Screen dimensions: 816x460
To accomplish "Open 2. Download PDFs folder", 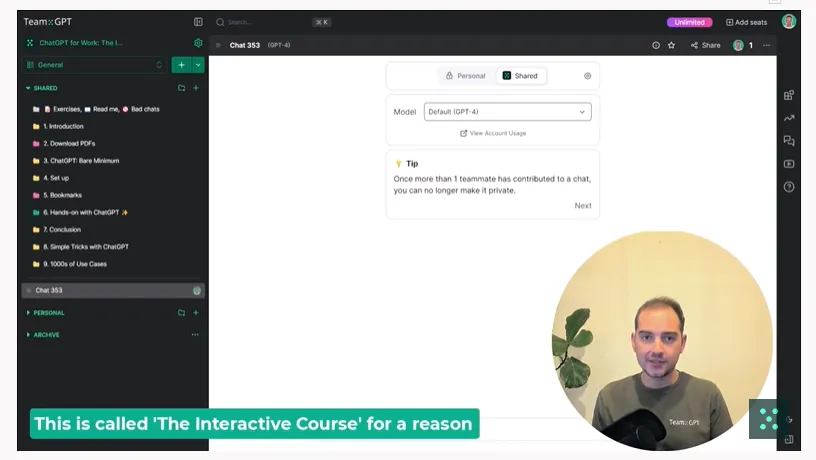I will coord(64,144).
